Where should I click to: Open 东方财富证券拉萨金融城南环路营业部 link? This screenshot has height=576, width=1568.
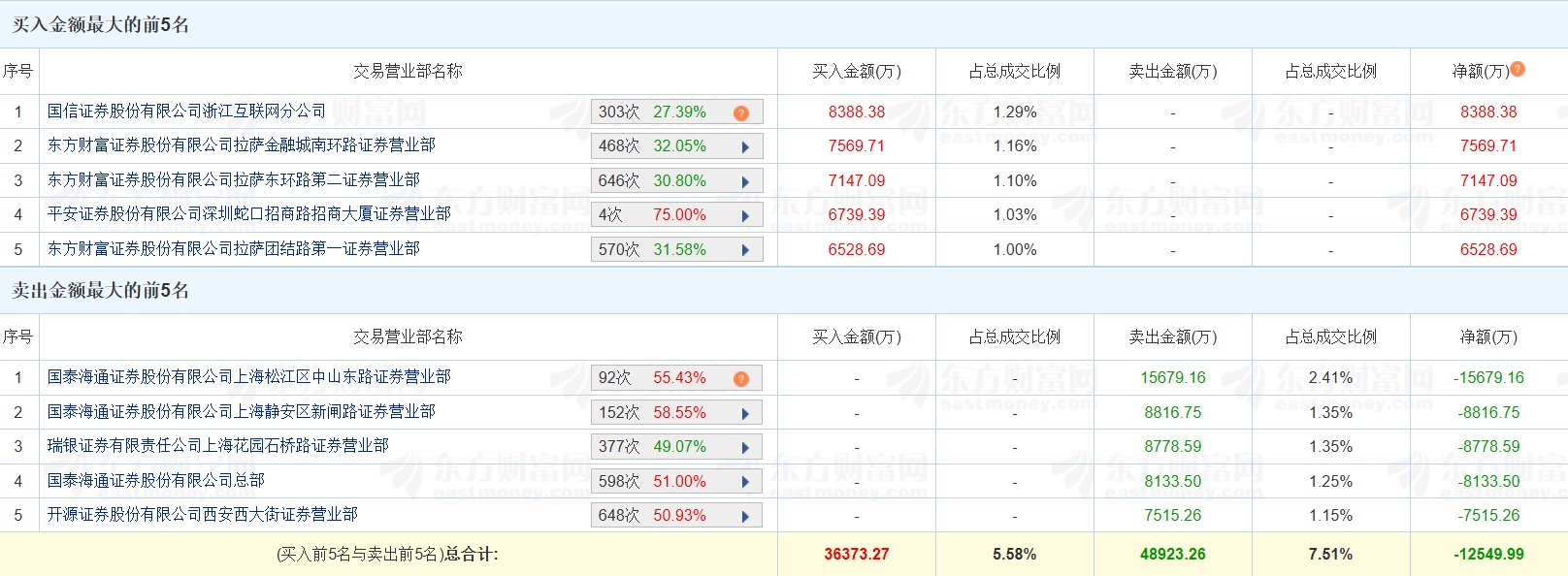241,145
